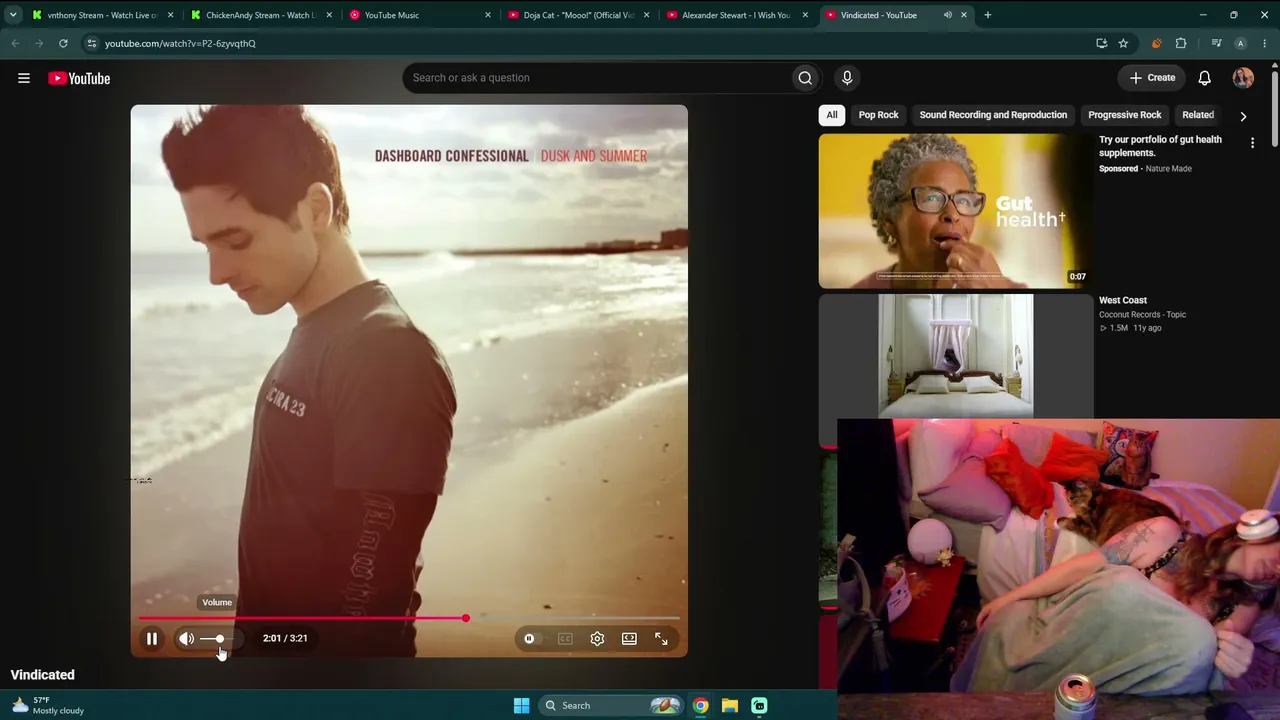
Task: Click the browser address bar URL
Action: (180, 43)
